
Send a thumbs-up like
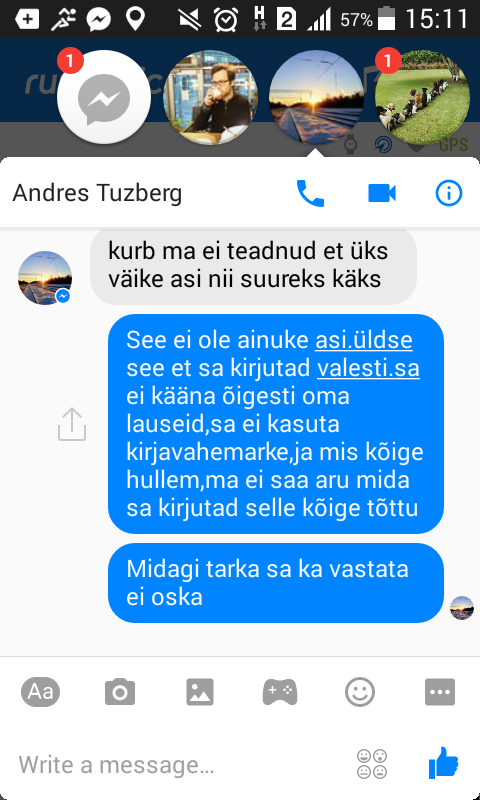pyautogui.click(x=444, y=762)
